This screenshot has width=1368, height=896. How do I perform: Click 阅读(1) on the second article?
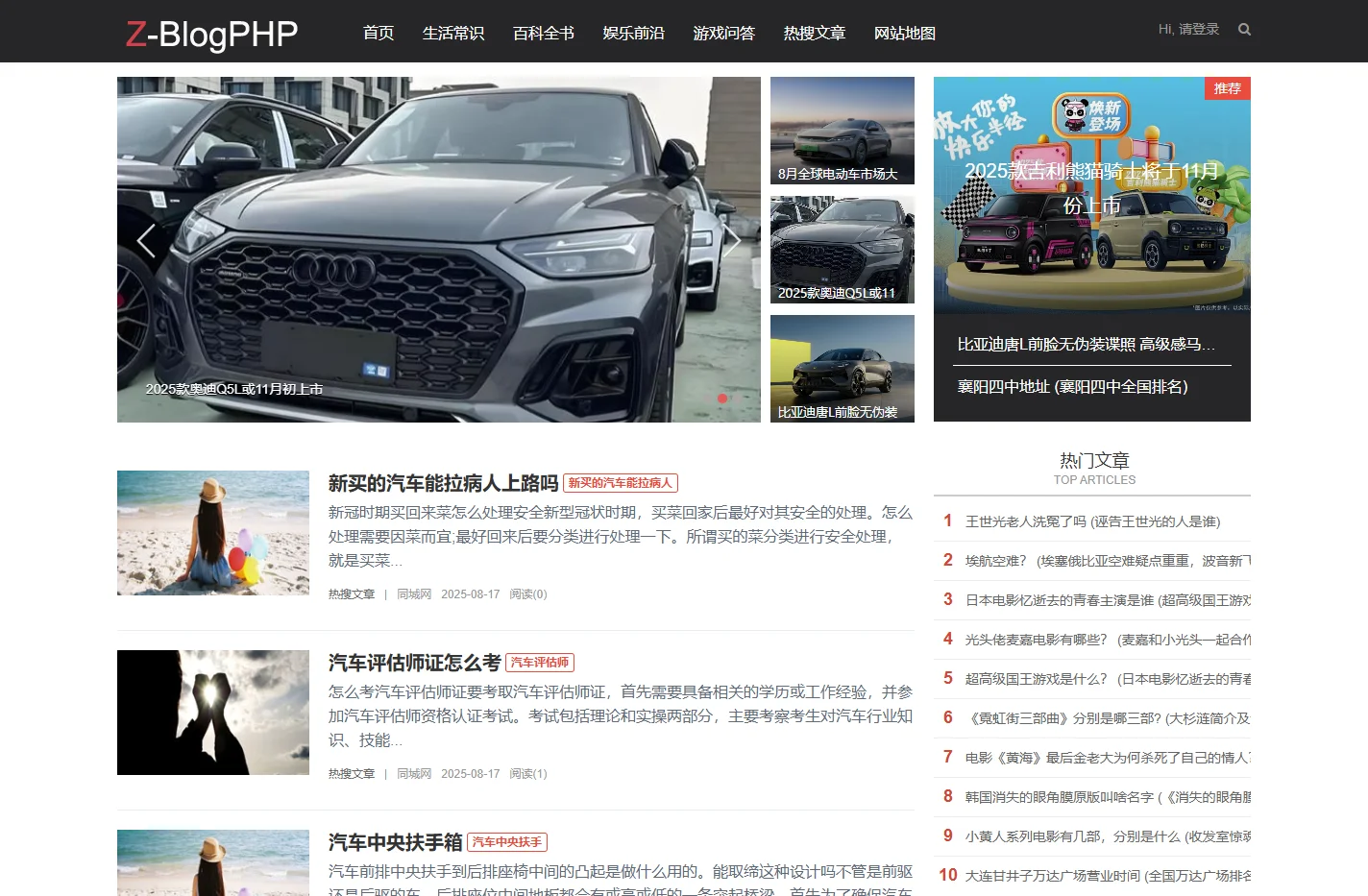tap(528, 774)
